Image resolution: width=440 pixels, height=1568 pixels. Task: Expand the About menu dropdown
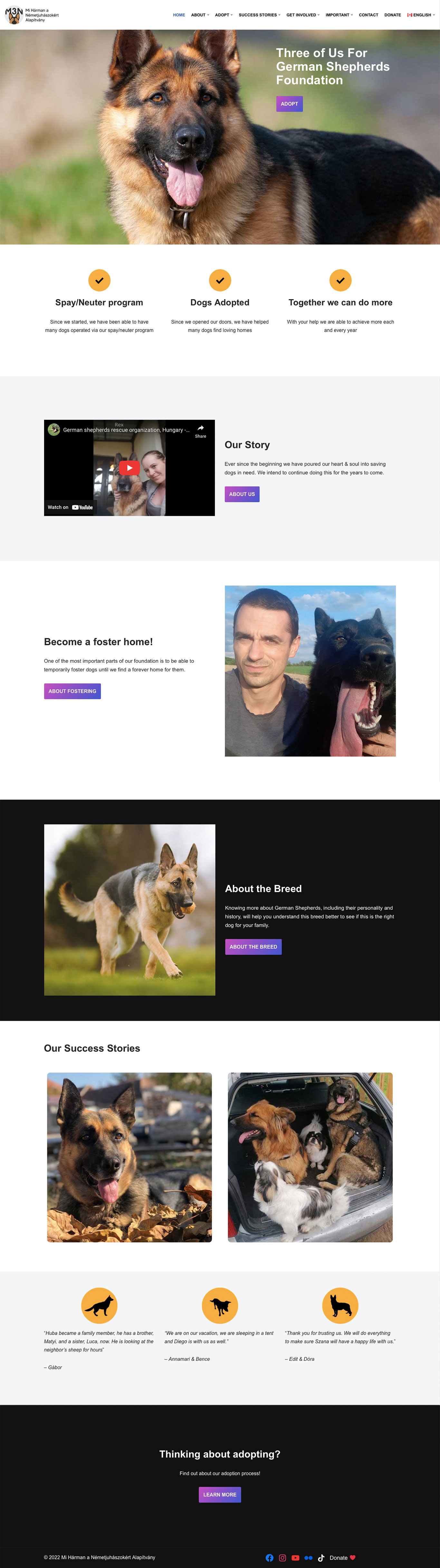pos(200,14)
